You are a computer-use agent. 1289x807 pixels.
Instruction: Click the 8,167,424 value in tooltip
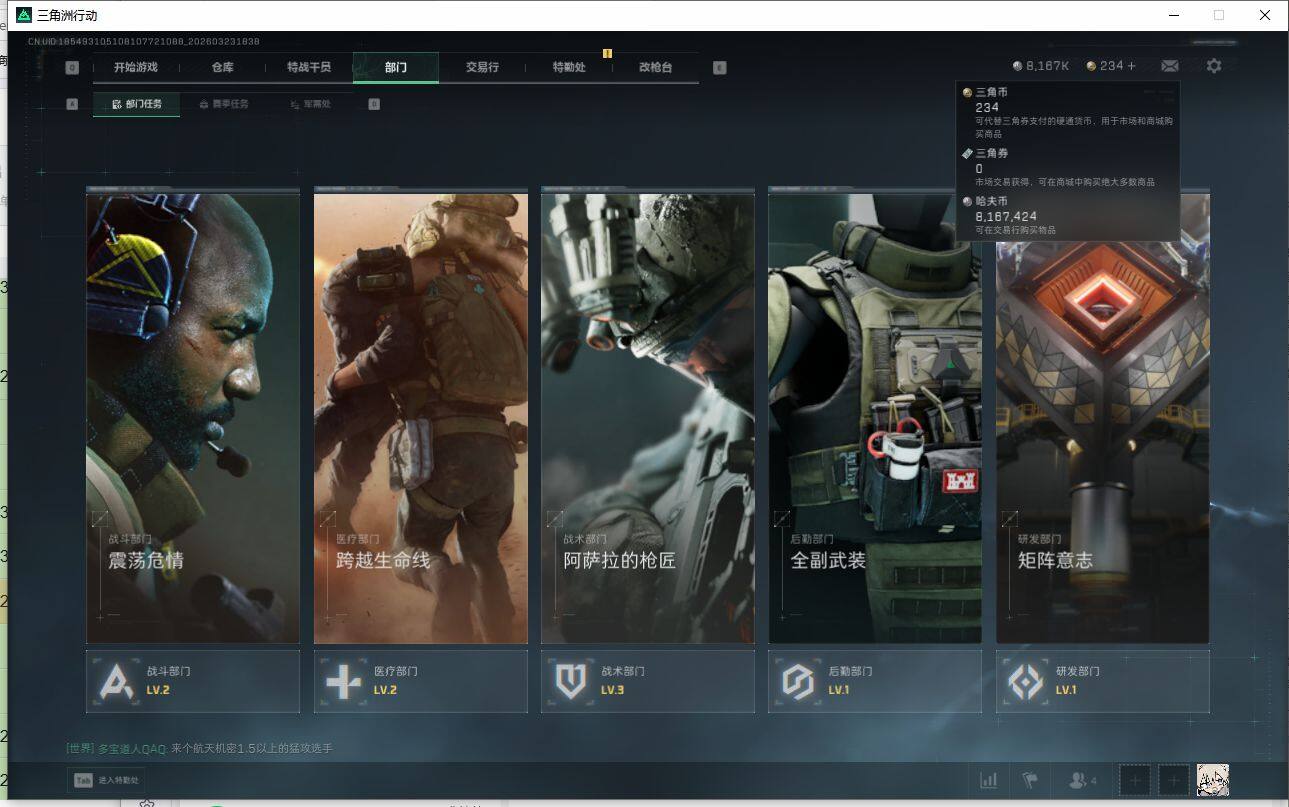[x=1005, y=216]
